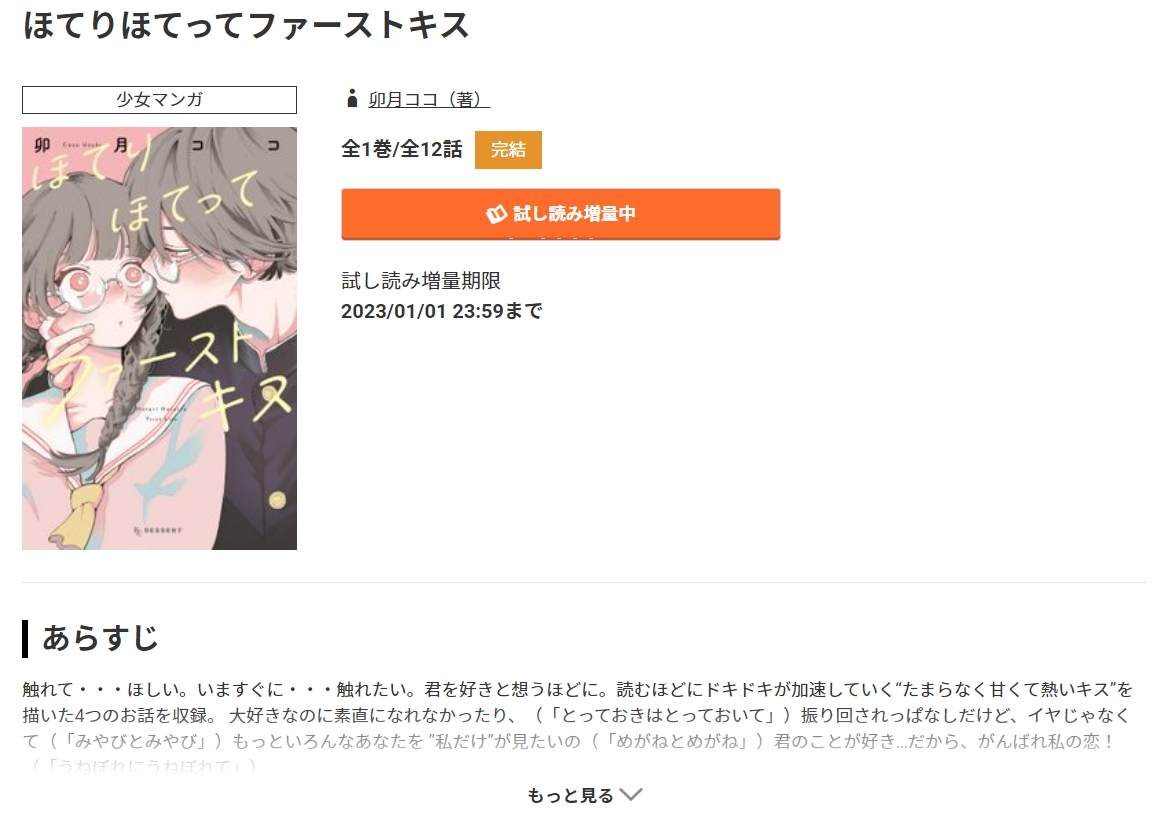Click the あらすじ section heading
This screenshot has height=816, width=1155.
[x=100, y=638]
